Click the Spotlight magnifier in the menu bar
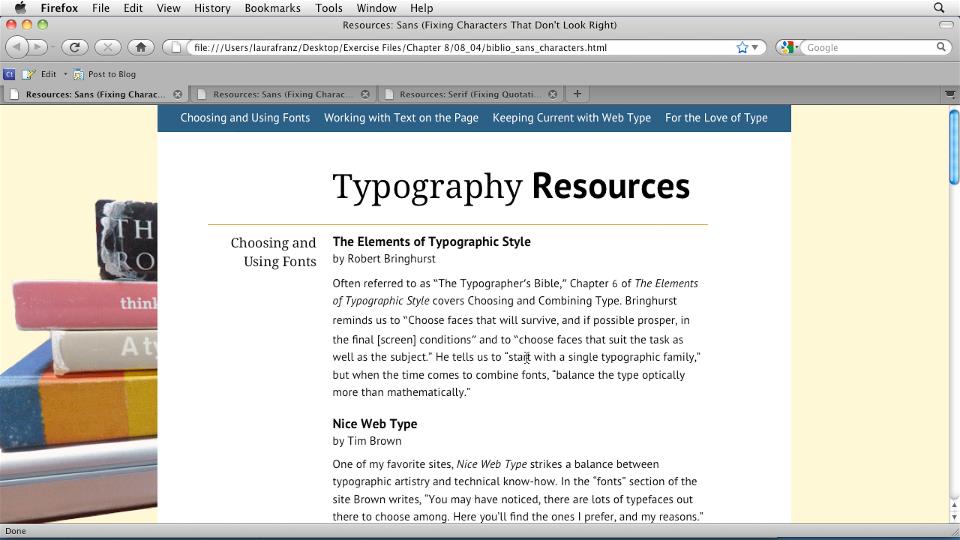Screen dimensions: 960x540 tap(939, 8)
